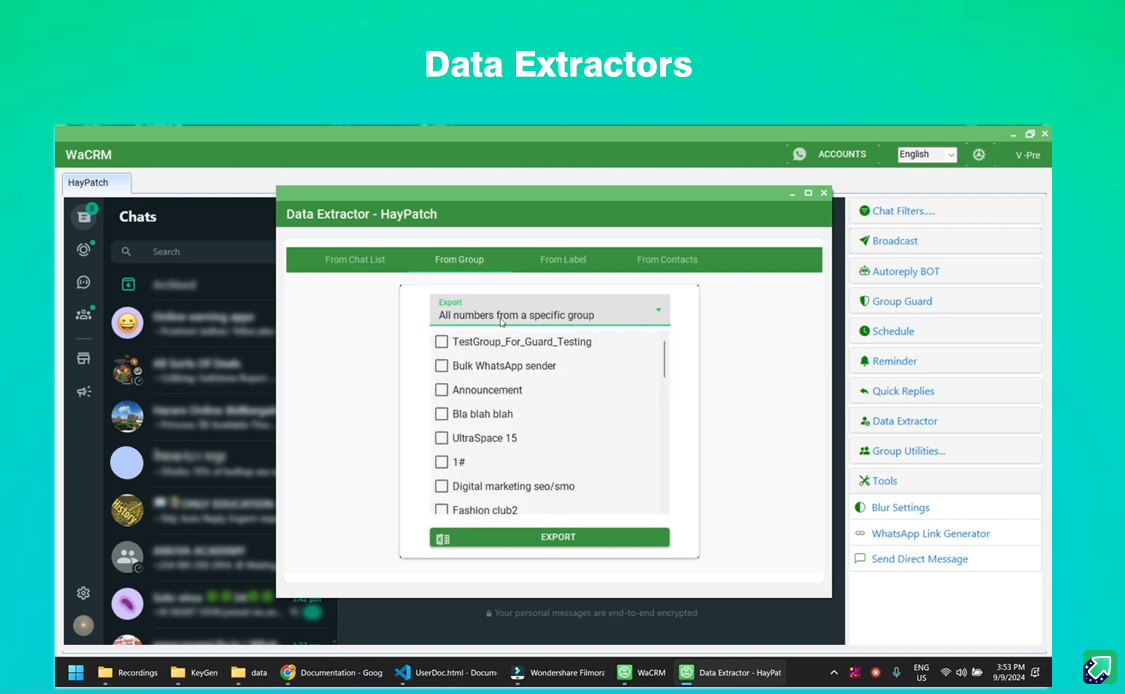The image size is (1125, 694).
Task: Expand the English language dropdown
Action: coord(927,154)
